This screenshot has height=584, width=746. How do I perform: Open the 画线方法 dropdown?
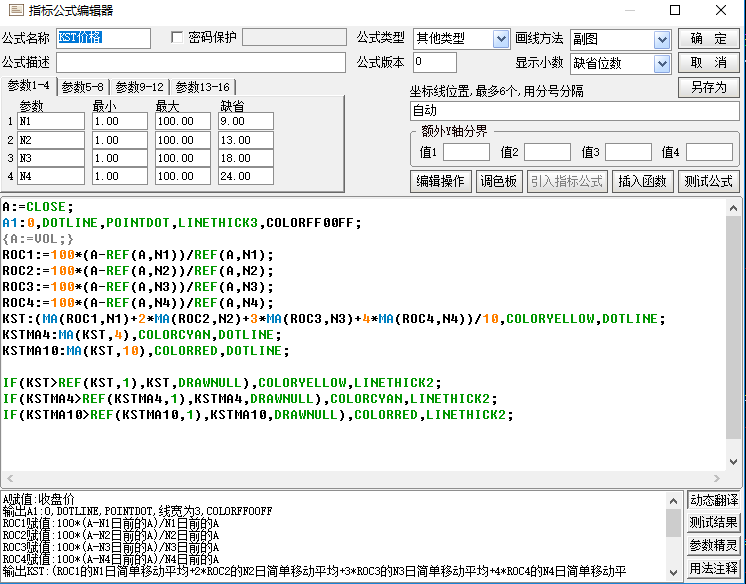point(662,40)
